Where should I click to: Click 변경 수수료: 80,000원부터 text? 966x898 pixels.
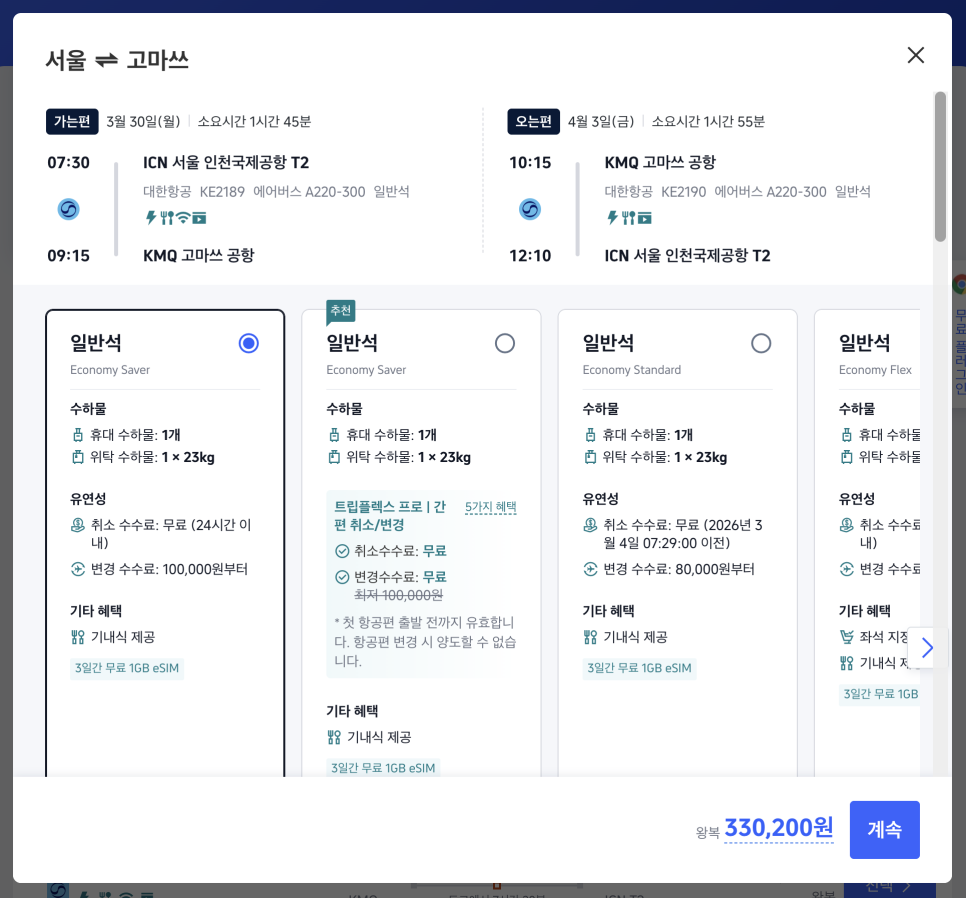point(679,569)
